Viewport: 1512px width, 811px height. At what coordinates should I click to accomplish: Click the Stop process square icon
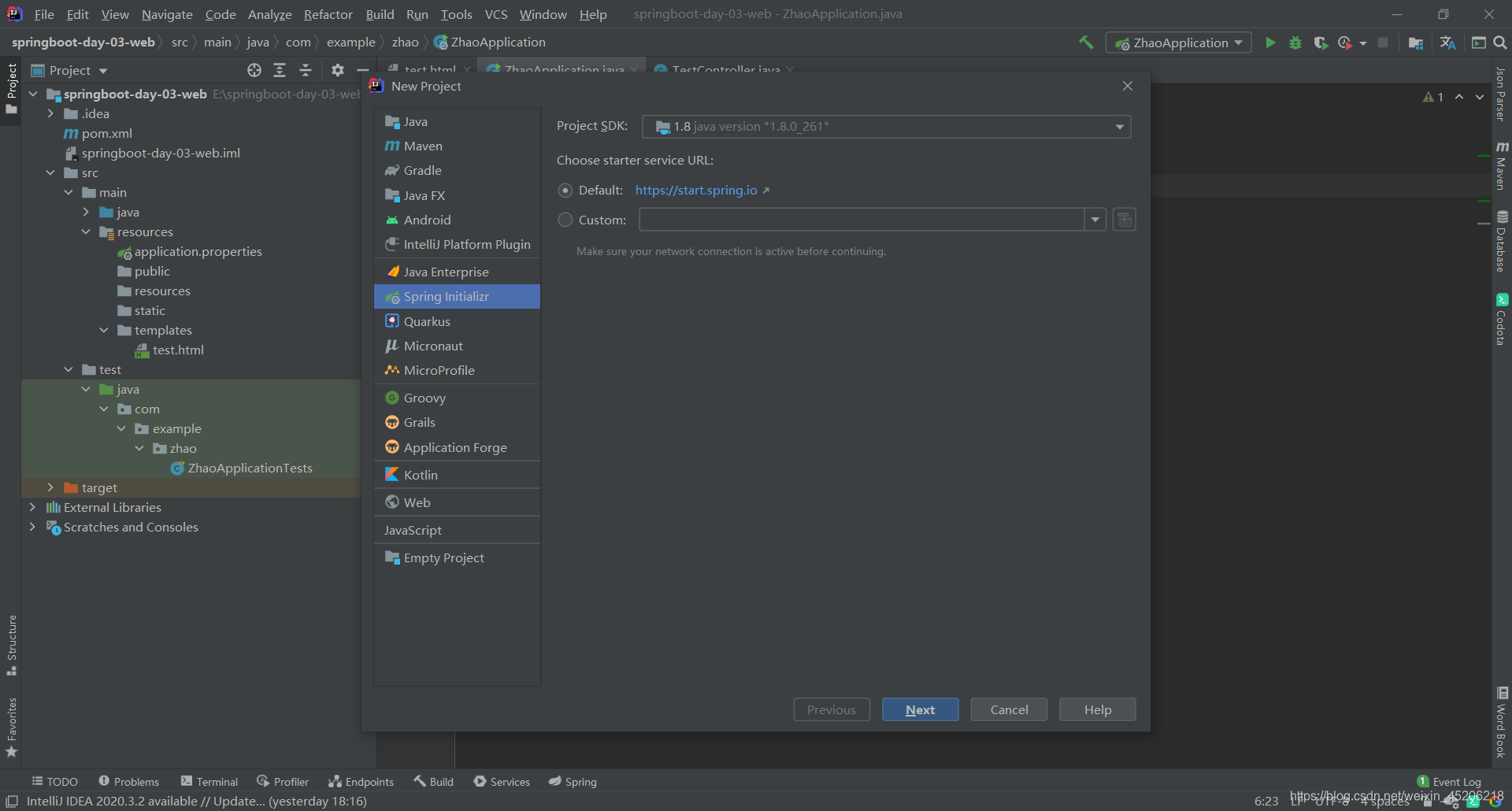tap(1383, 43)
